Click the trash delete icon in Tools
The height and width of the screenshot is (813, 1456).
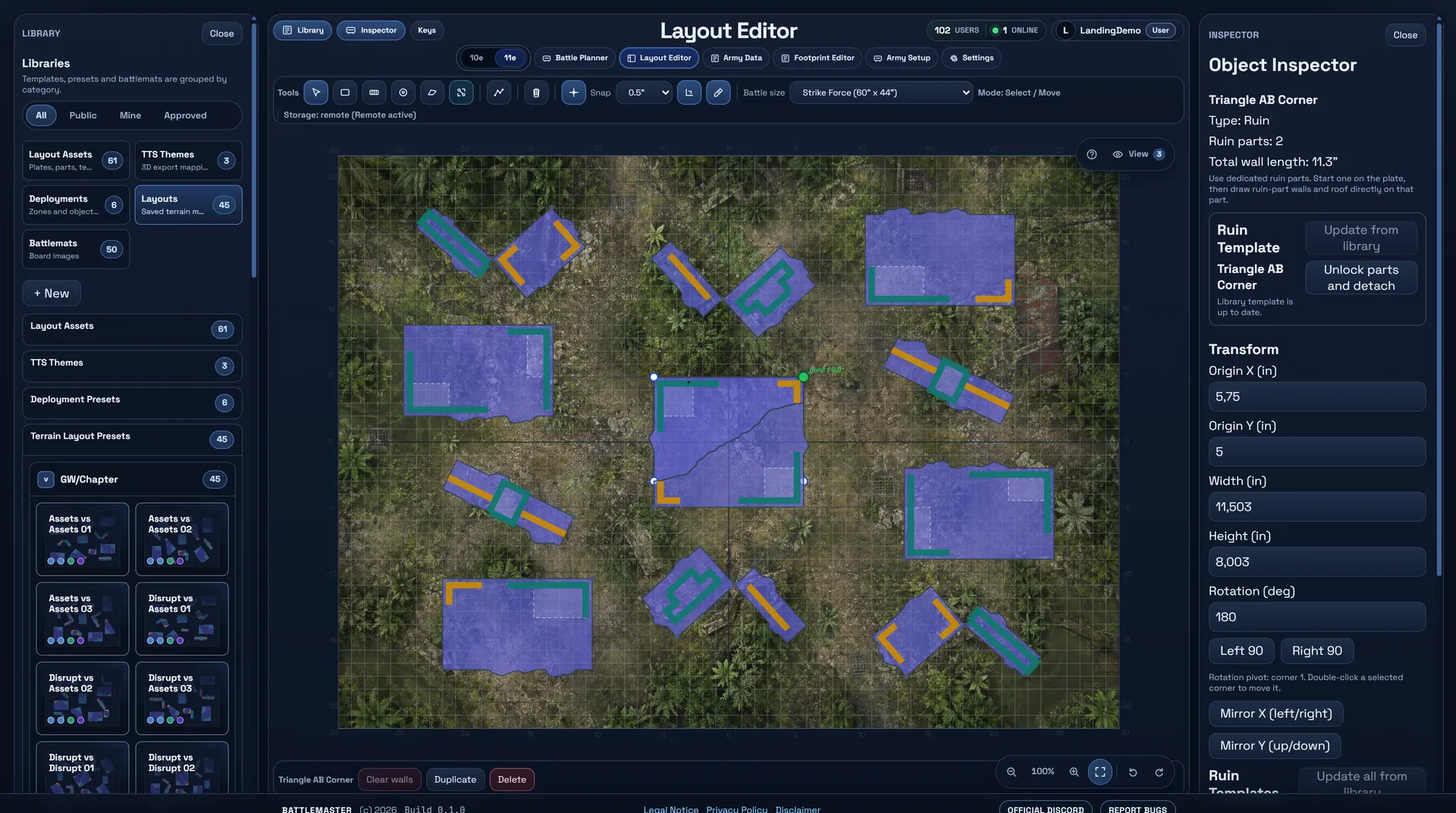click(x=536, y=93)
